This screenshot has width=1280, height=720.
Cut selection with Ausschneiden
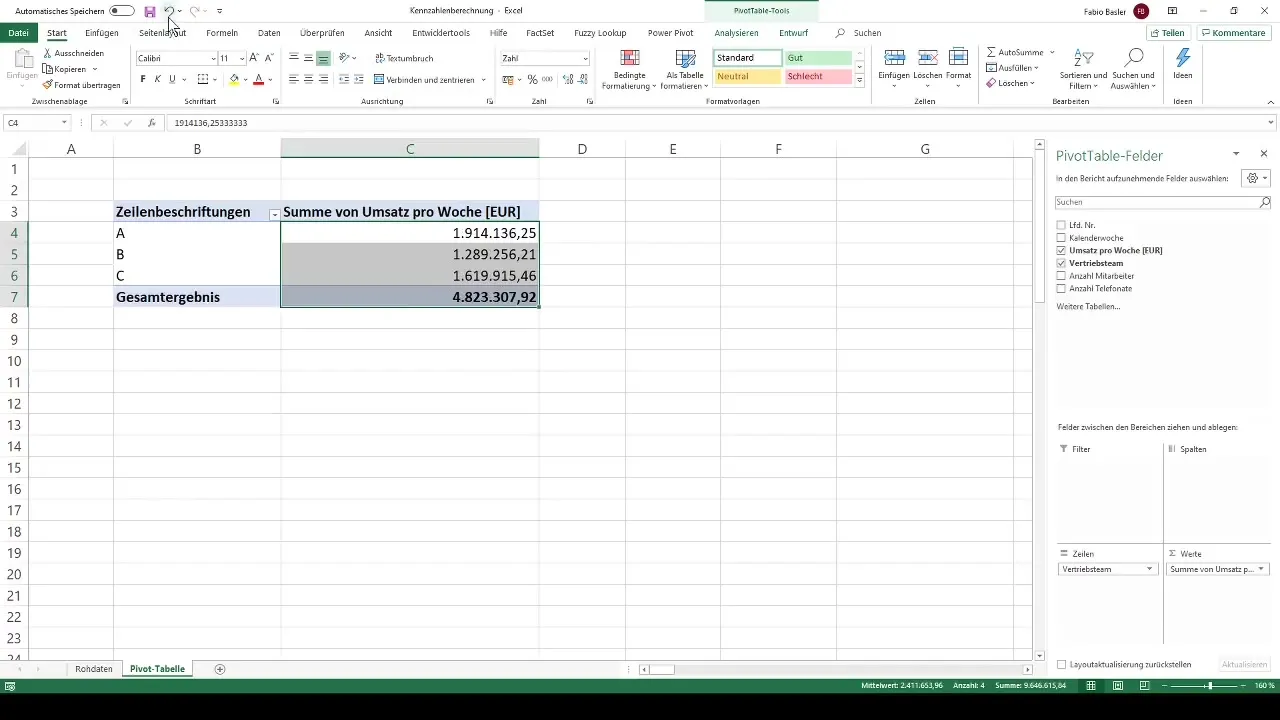[x=73, y=53]
